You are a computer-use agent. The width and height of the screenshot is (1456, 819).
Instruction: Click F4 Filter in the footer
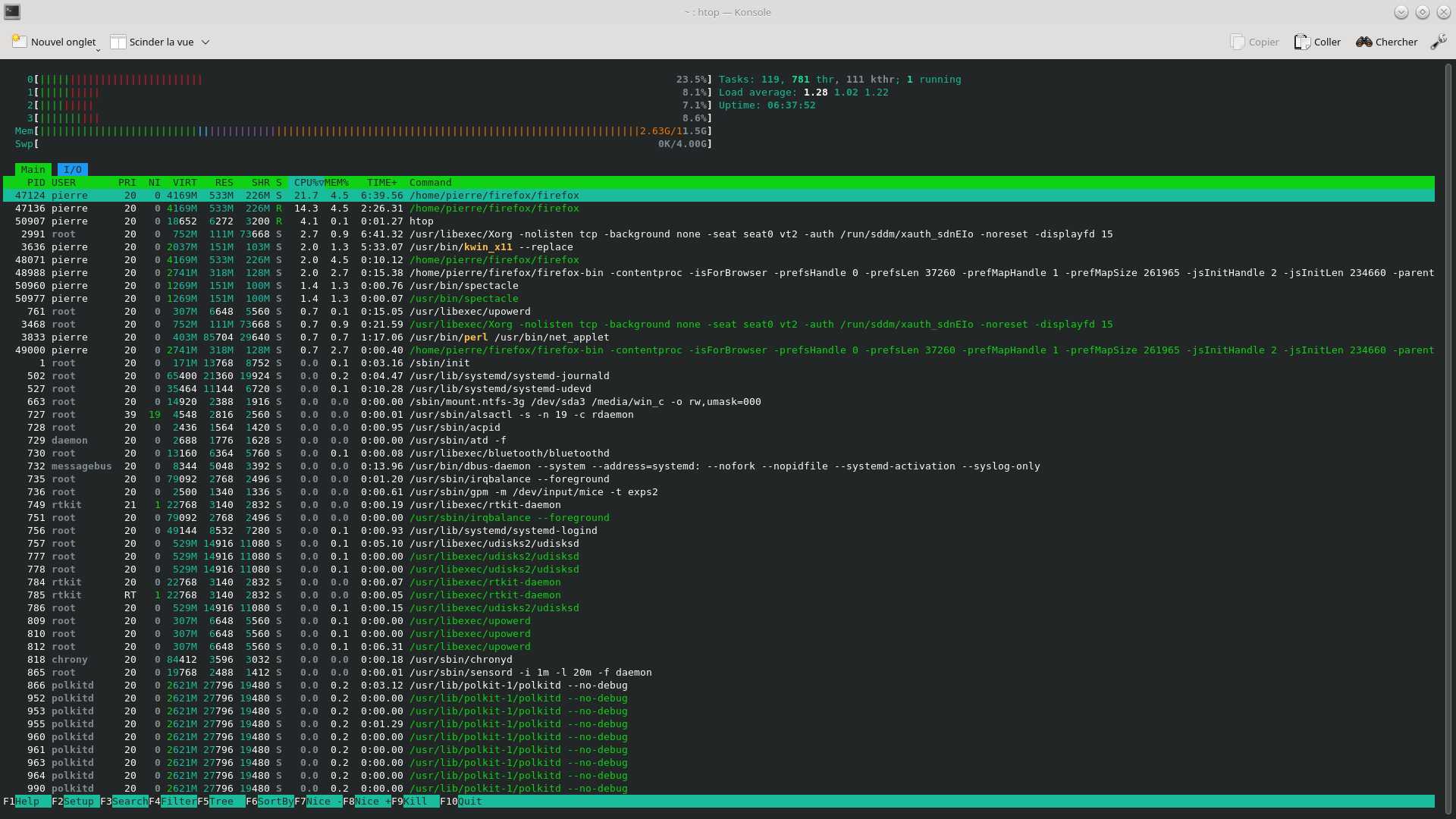pyautogui.click(x=173, y=801)
